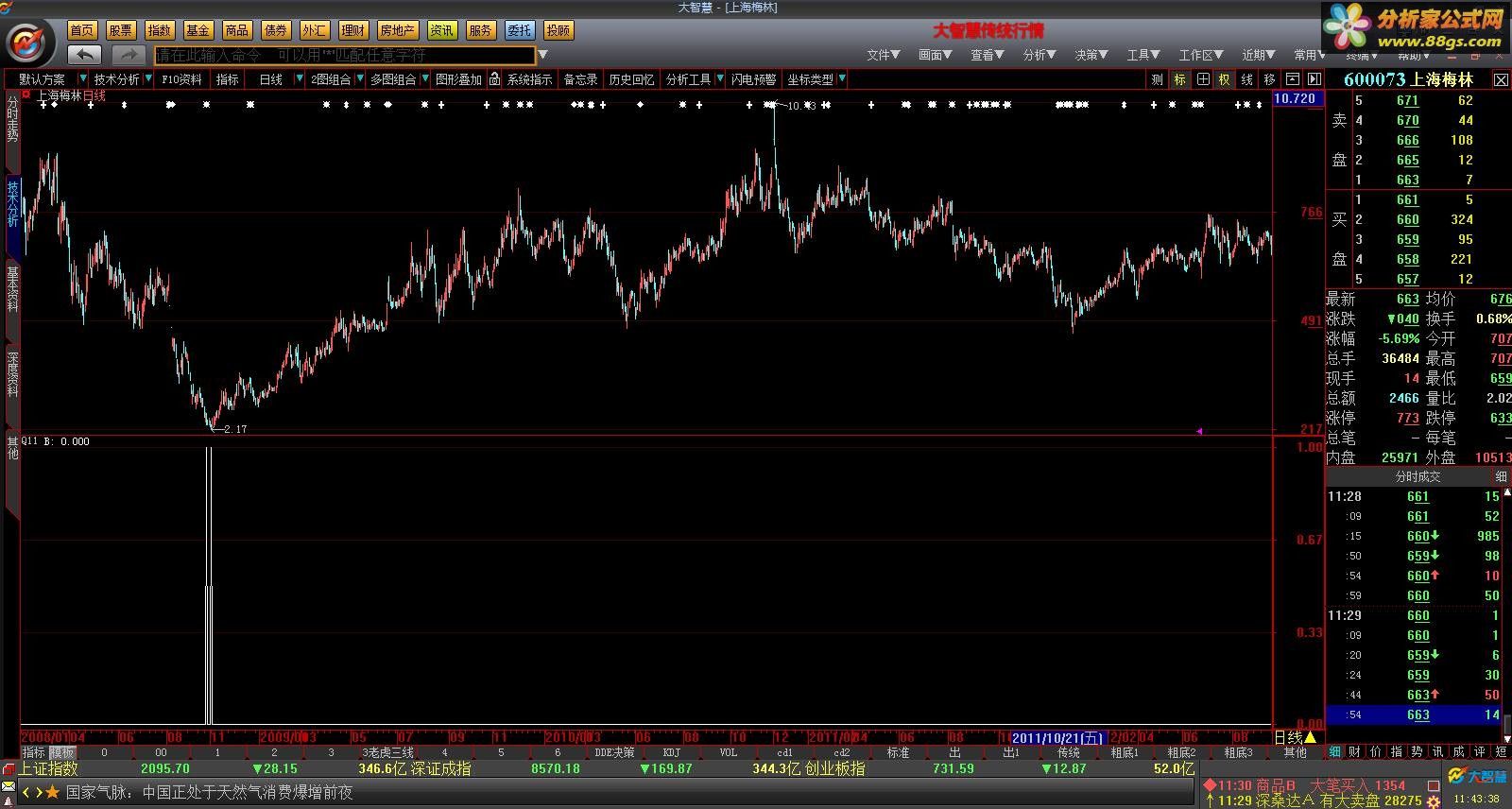Click the 细 button beside 分时成交 header
The image size is (1512, 809).
pos(1501,476)
